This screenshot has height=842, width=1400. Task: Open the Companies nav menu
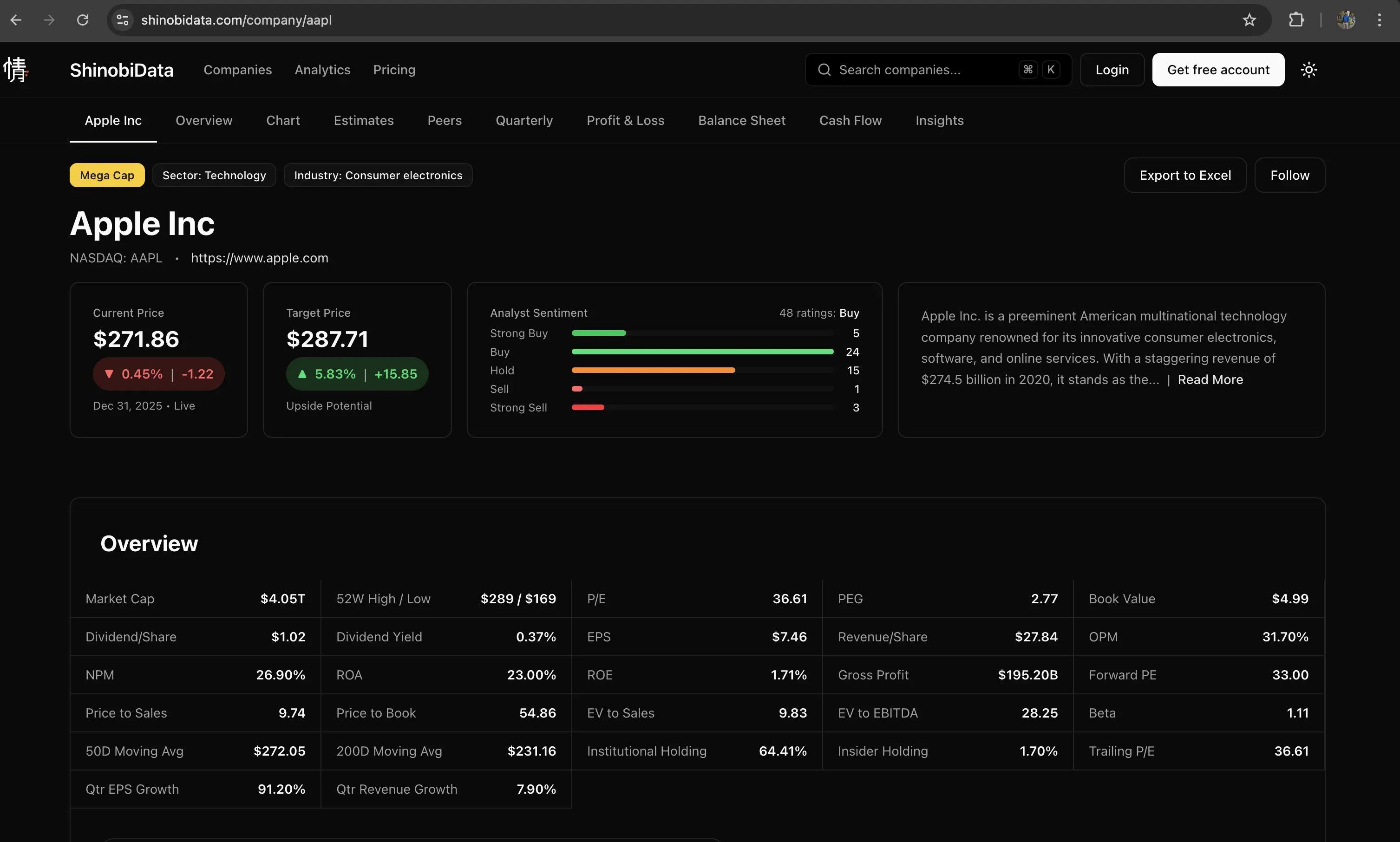(x=238, y=70)
